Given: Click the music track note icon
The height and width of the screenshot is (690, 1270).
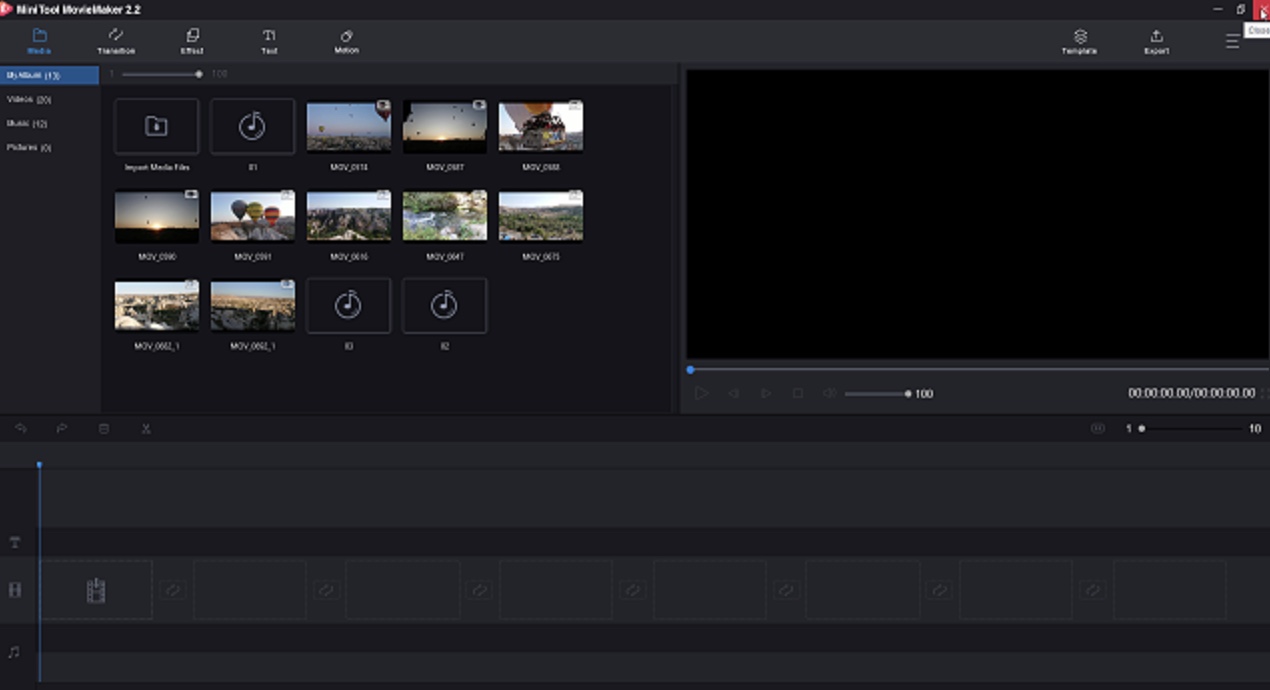Looking at the screenshot, I should (x=14, y=651).
